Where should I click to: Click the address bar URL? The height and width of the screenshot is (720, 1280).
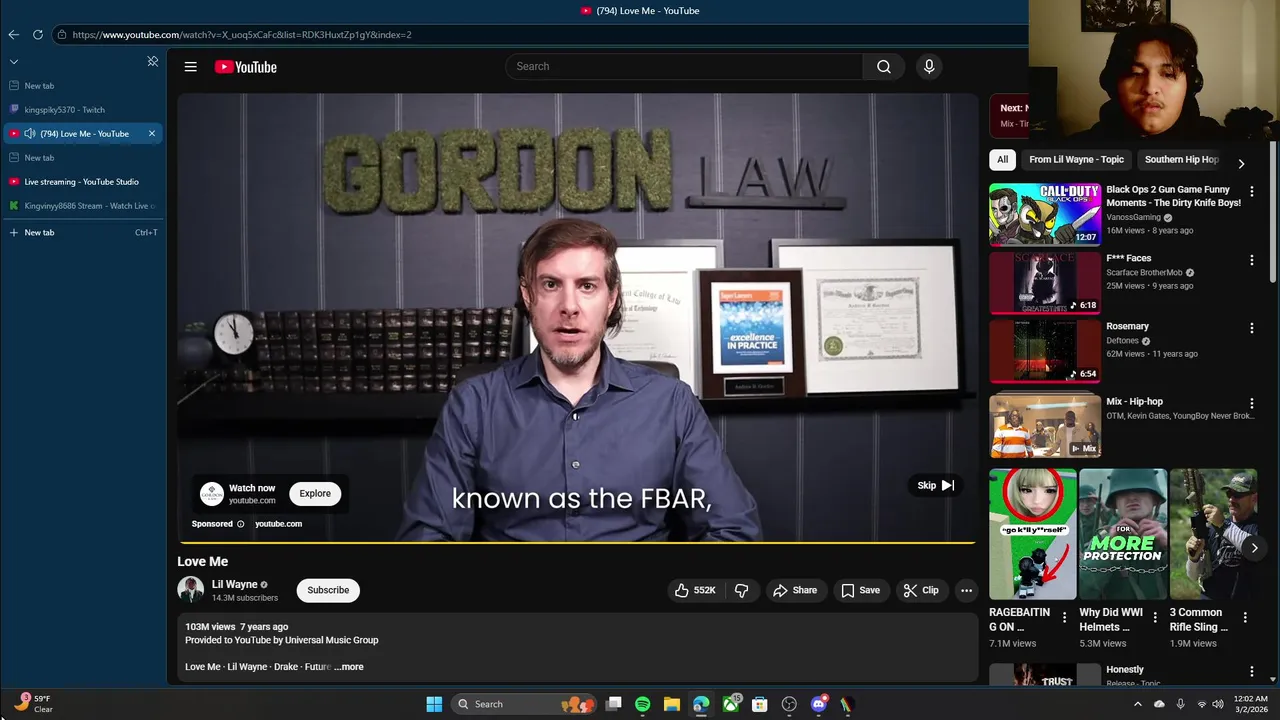coord(242,35)
